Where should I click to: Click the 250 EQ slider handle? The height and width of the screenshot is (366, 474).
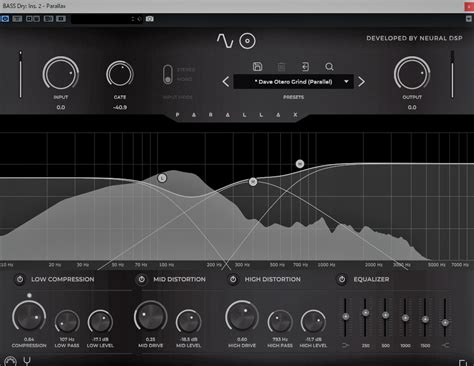365,313
